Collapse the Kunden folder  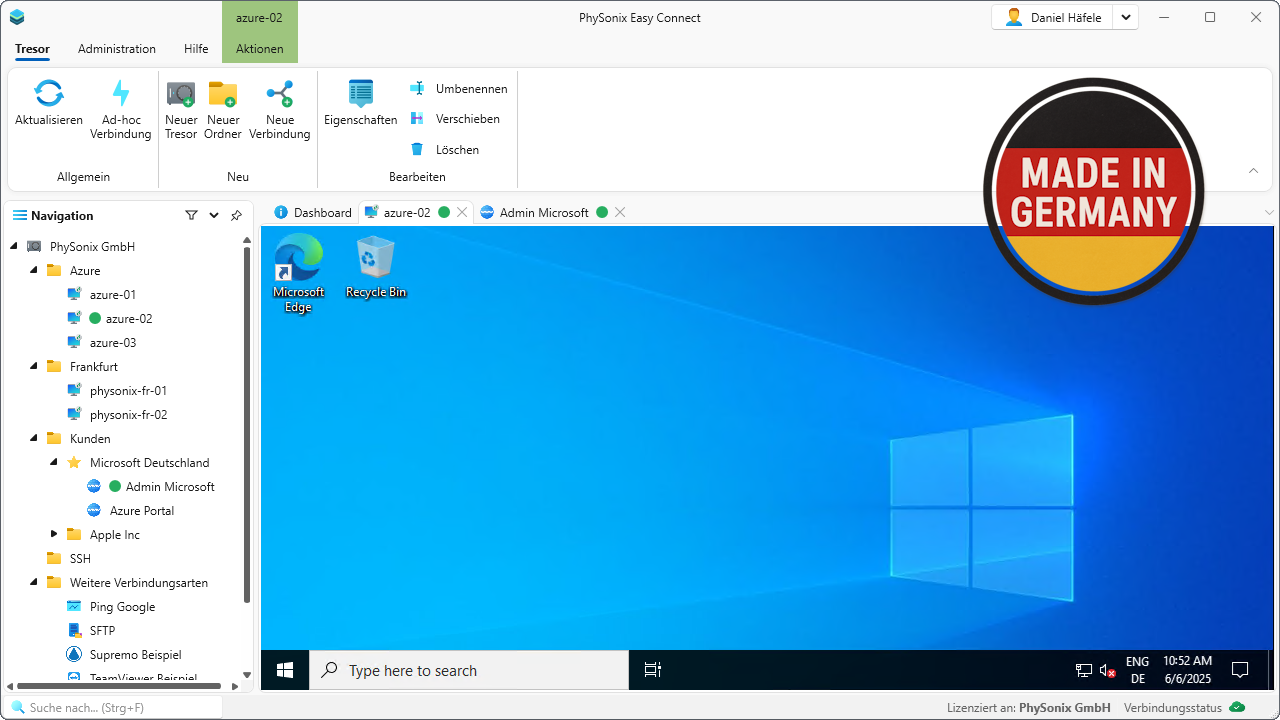[34, 438]
